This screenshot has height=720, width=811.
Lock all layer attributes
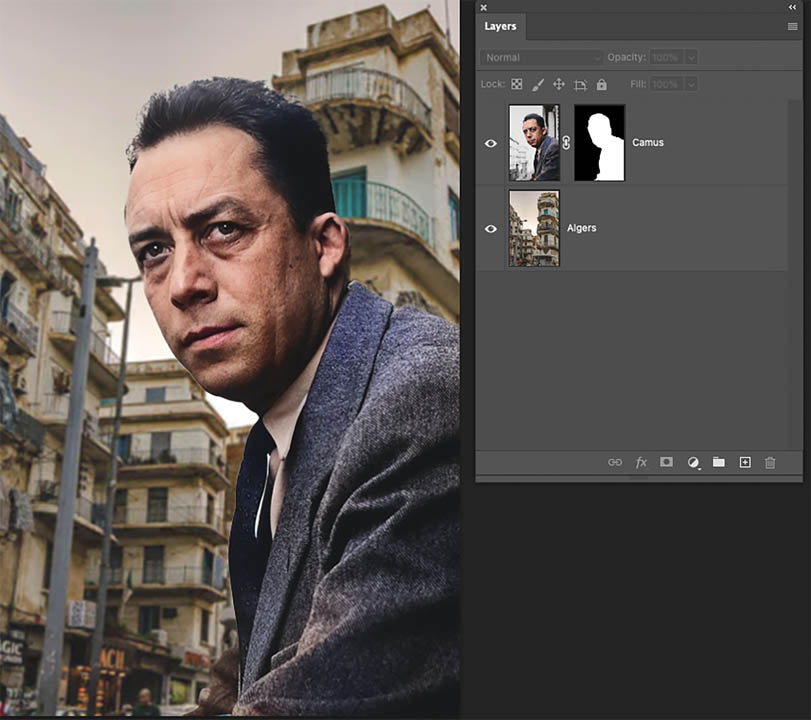602,84
